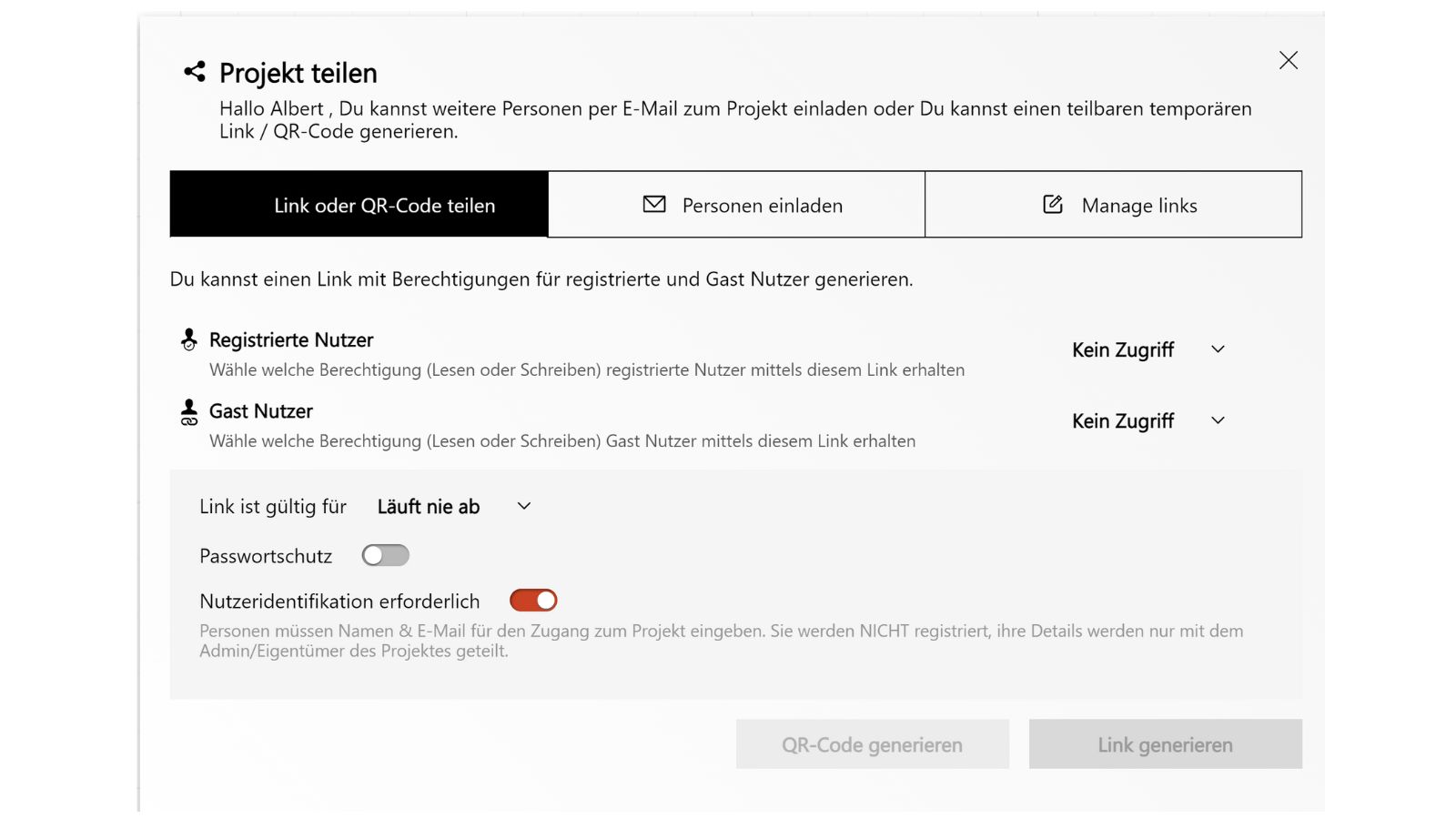The width and height of the screenshot is (1456, 819).
Task: Open the Kein Zugriff dropdown for Registrierte Nutzer
Action: point(1148,349)
